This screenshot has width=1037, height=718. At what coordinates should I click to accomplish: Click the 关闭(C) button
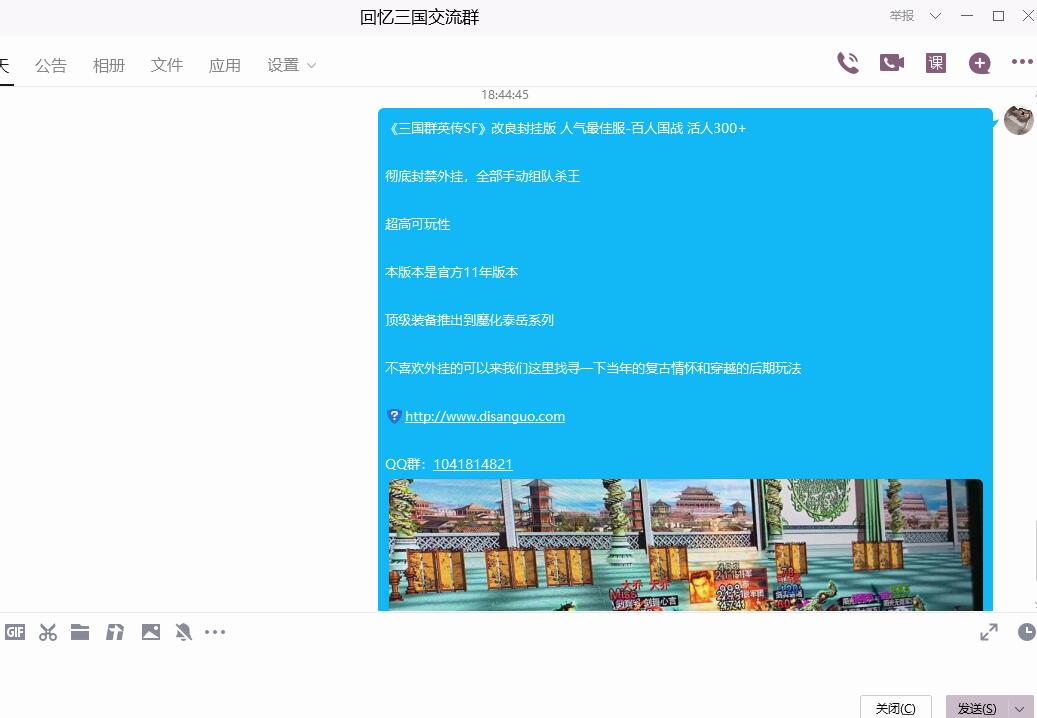click(x=895, y=707)
